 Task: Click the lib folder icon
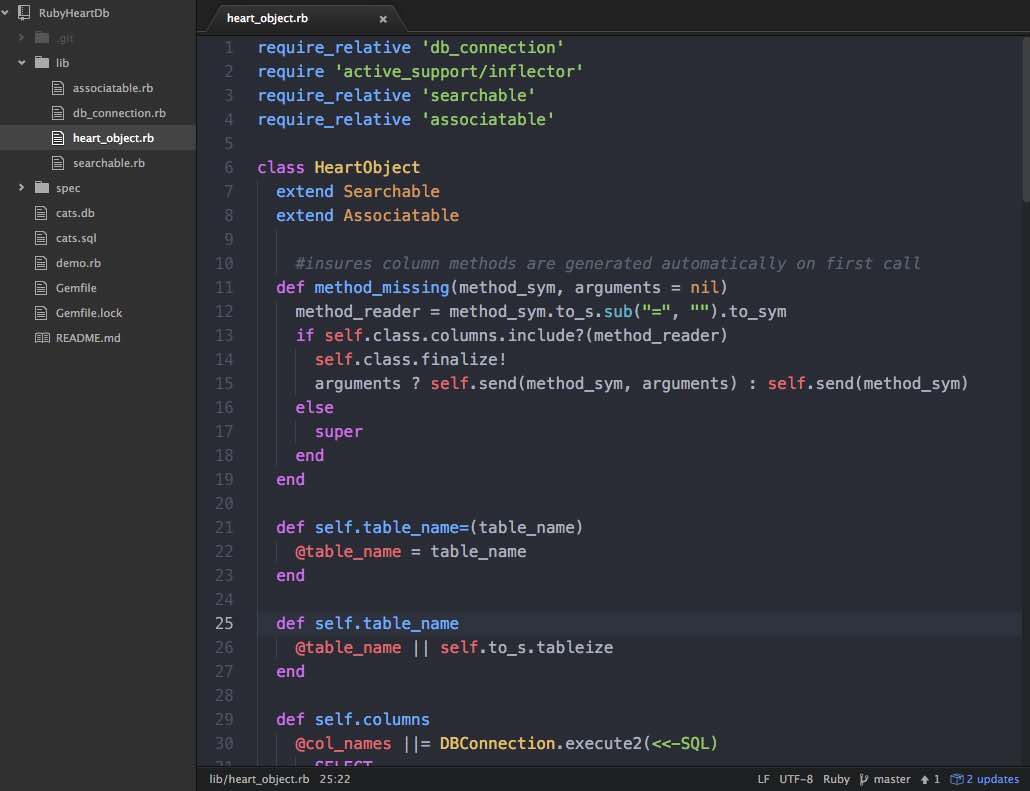(41, 63)
